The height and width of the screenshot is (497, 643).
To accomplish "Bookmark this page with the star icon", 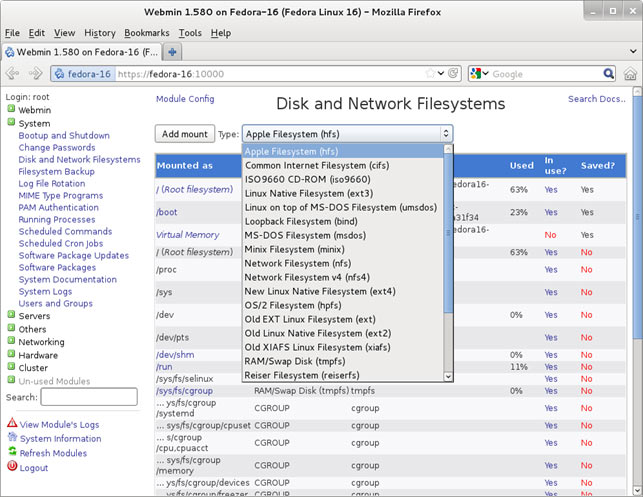I will pos(430,73).
